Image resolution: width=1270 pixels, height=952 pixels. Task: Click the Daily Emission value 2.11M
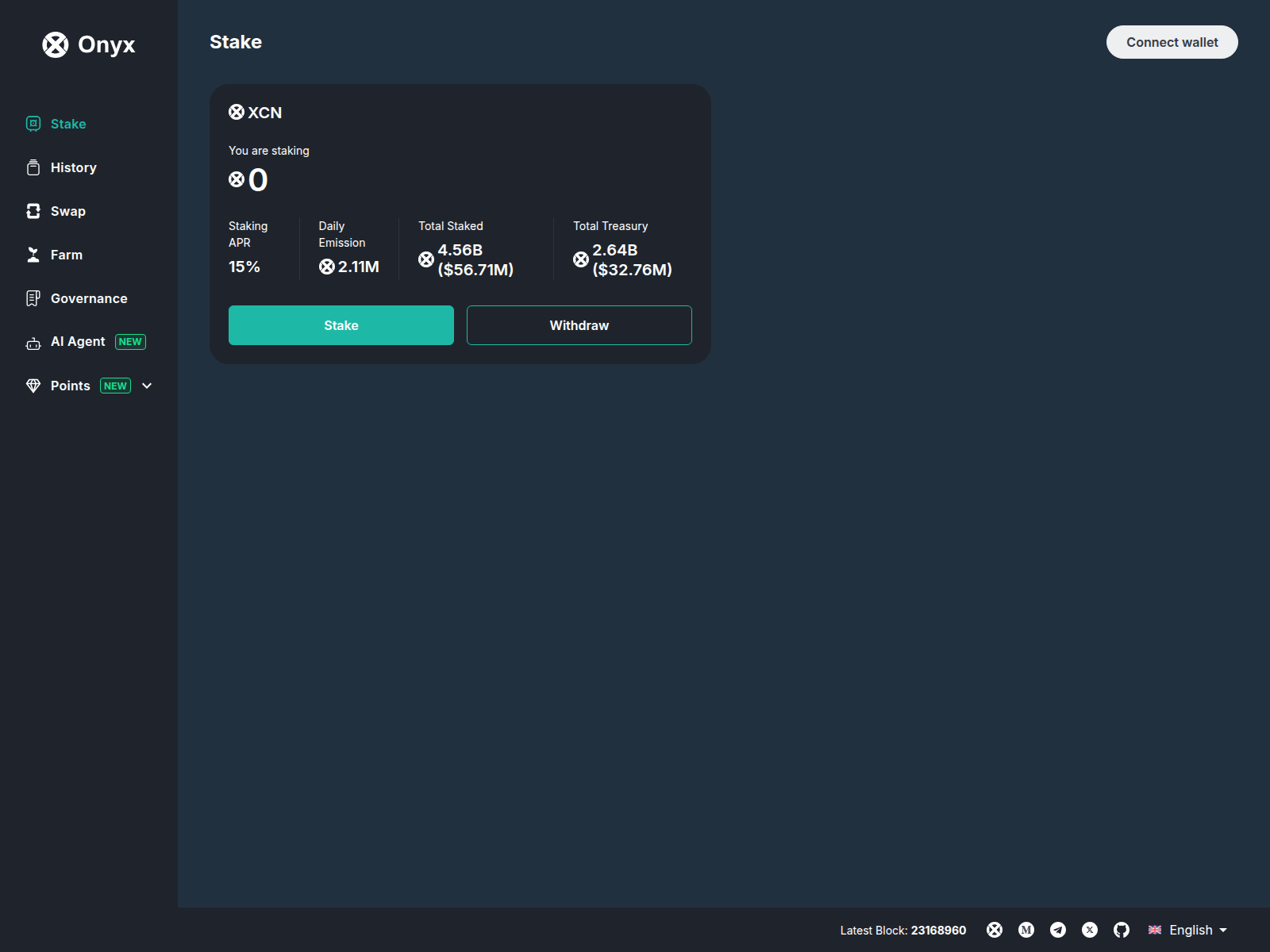pyautogui.click(x=359, y=267)
